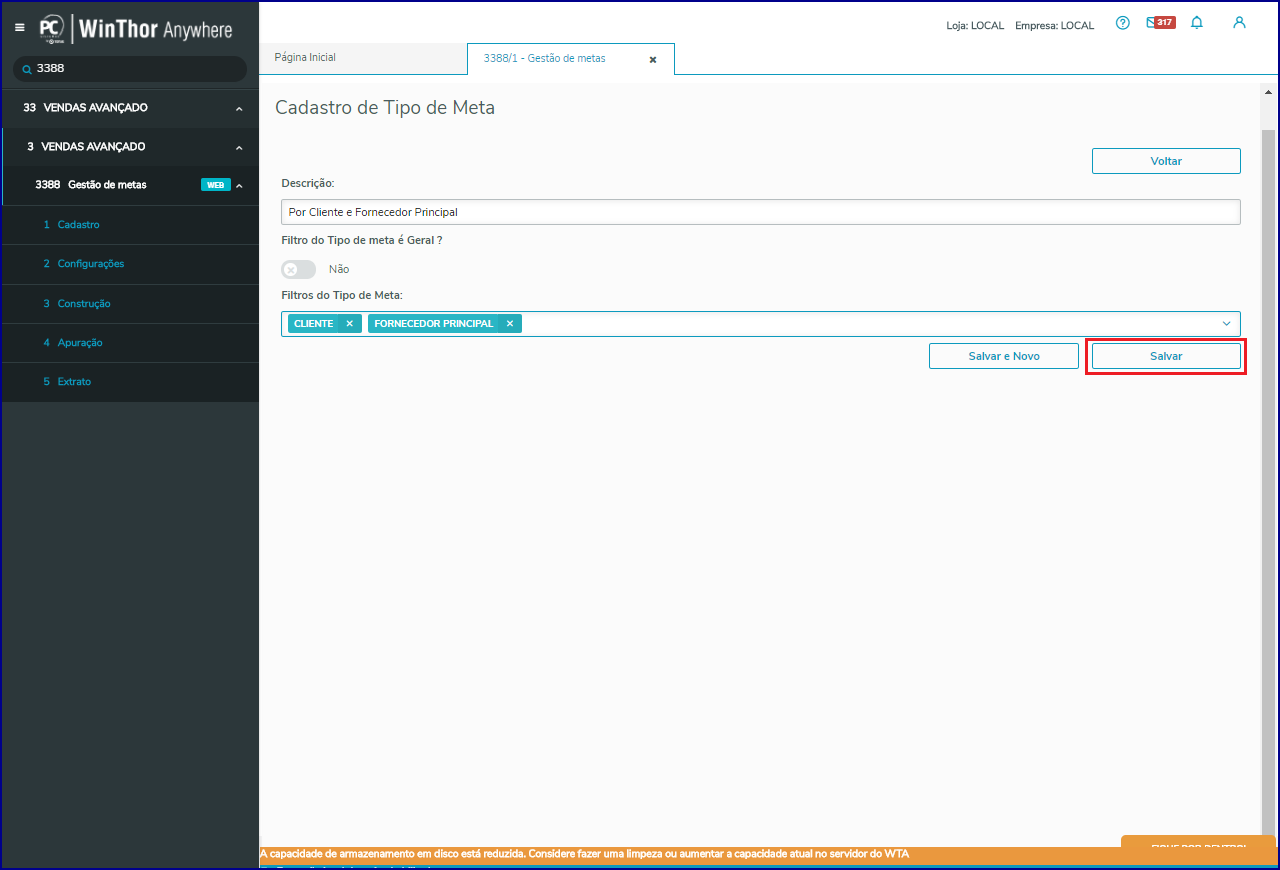Viewport: 1280px width, 870px height.
Task: Remove the FORNECEDOR PRINCIPAL filter tag
Action: click(x=509, y=324)
